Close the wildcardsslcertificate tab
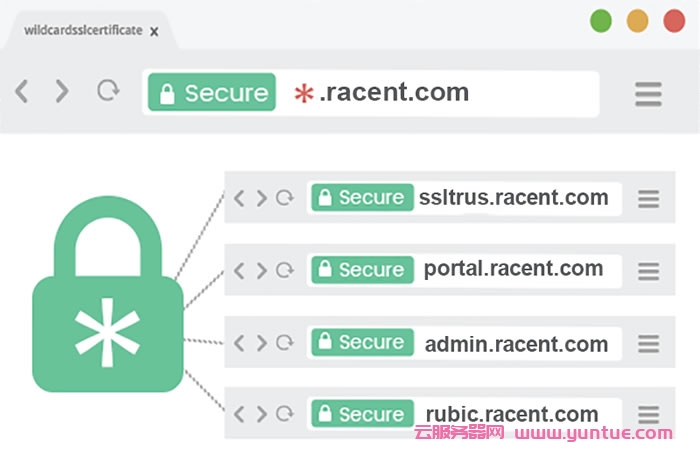This screenshot has width=700, height=469. (154, 32)
